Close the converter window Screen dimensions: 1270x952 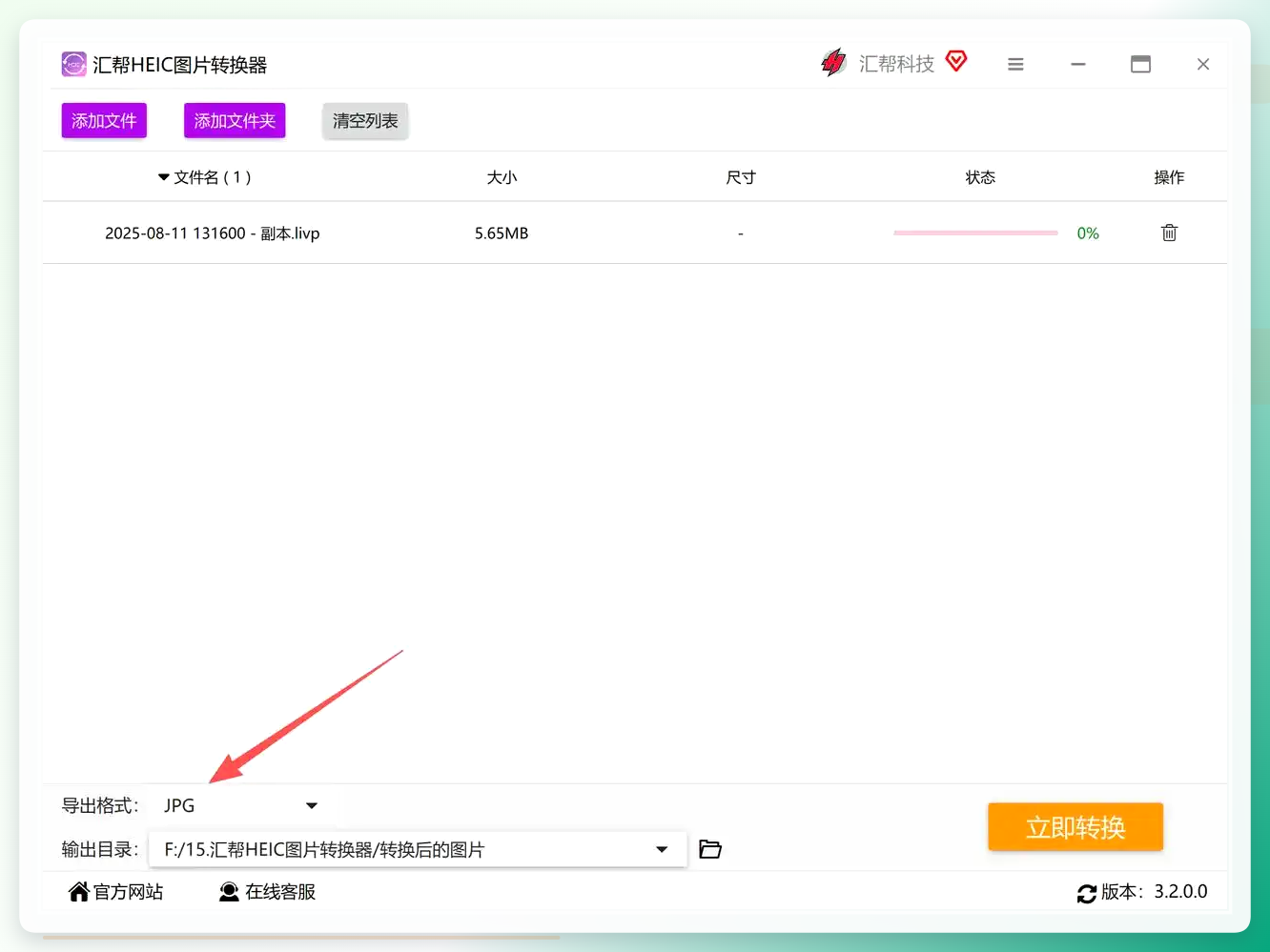(x=1203, y=64)
